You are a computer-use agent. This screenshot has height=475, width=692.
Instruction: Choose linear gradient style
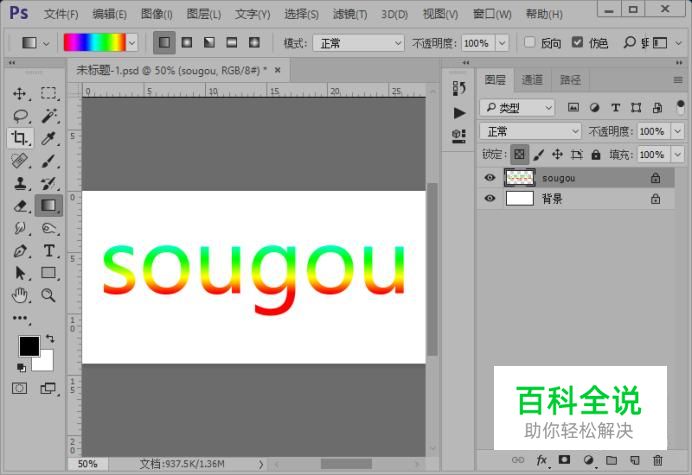click(164, 43)
